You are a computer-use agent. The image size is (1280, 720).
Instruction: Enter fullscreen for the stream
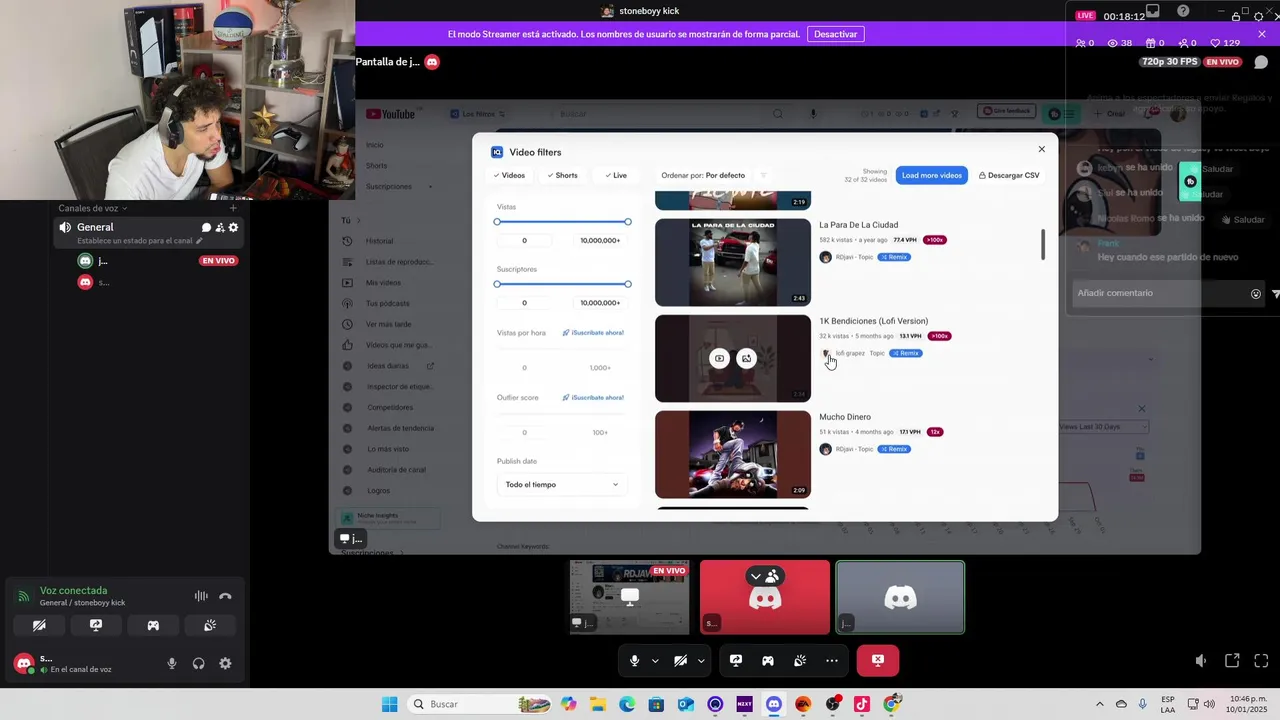1261,661
